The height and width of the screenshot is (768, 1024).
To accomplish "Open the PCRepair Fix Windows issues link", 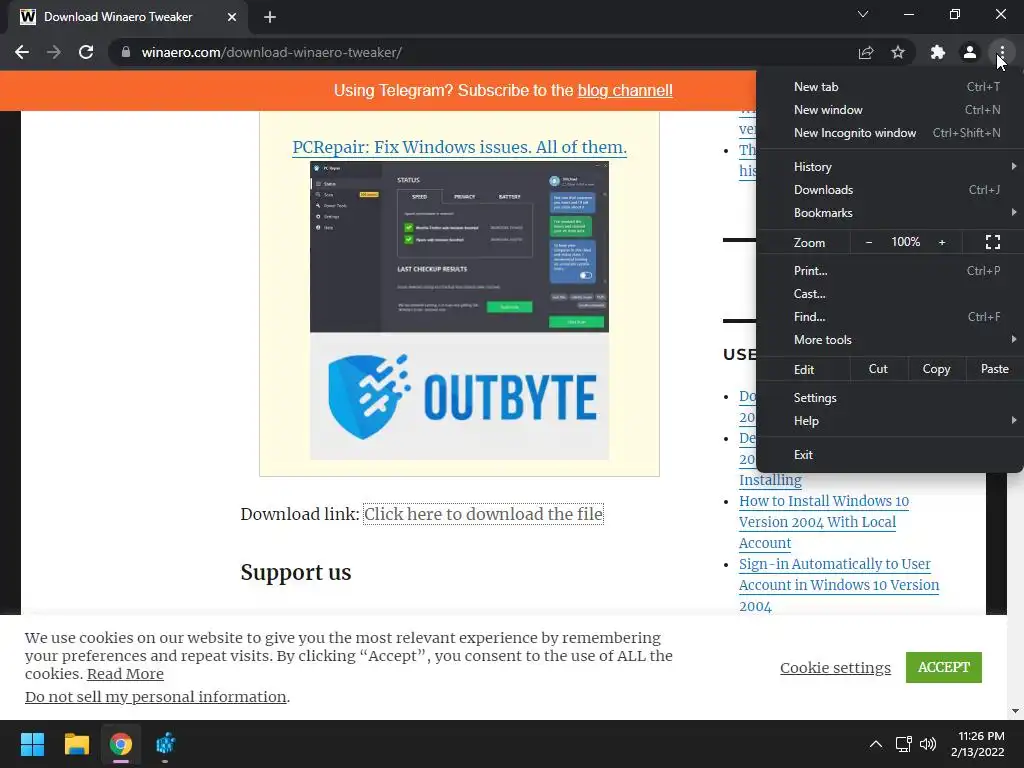I will [x=459, y=147].
